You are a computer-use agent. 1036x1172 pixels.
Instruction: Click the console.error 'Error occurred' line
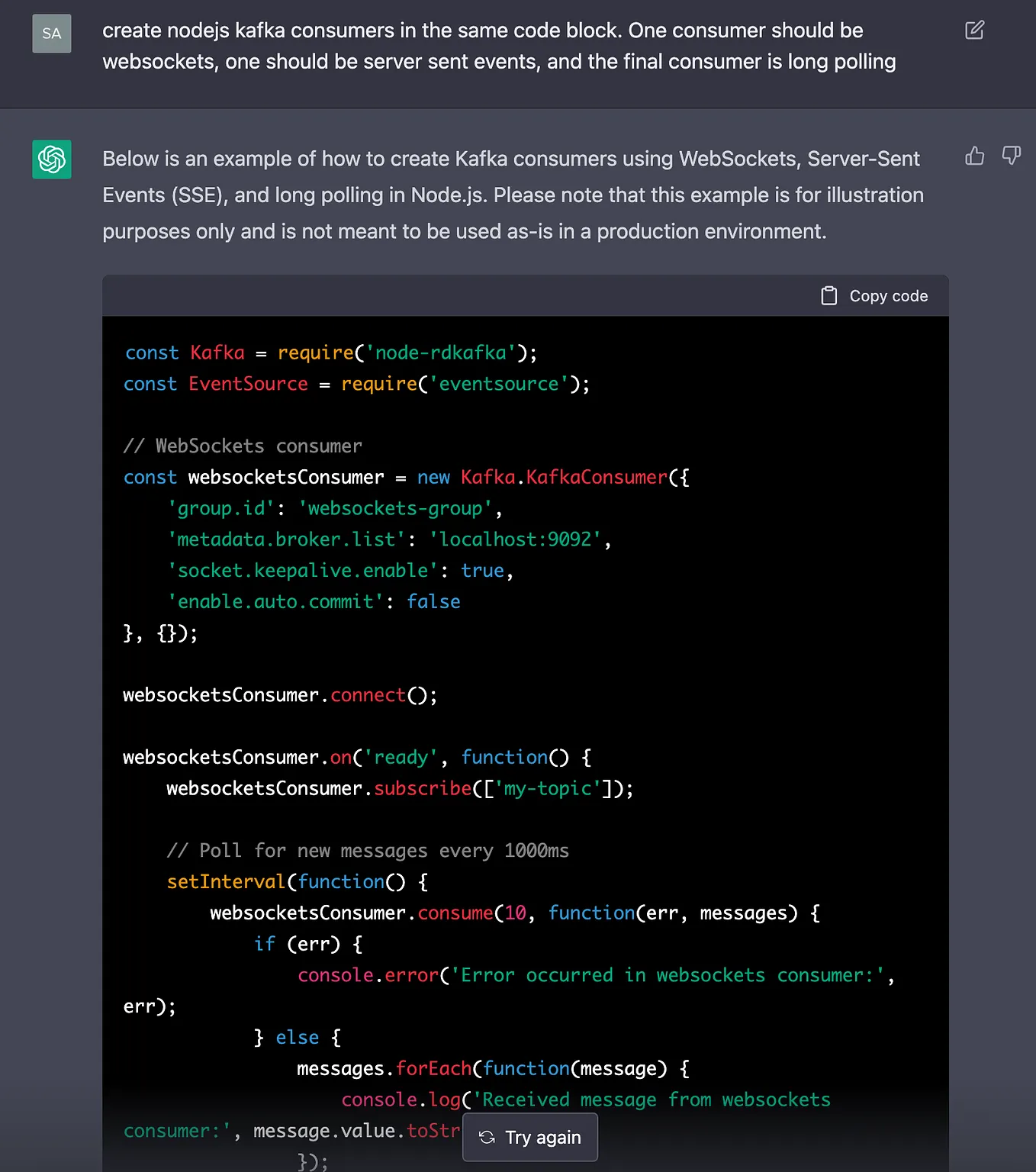pos(509,990)
